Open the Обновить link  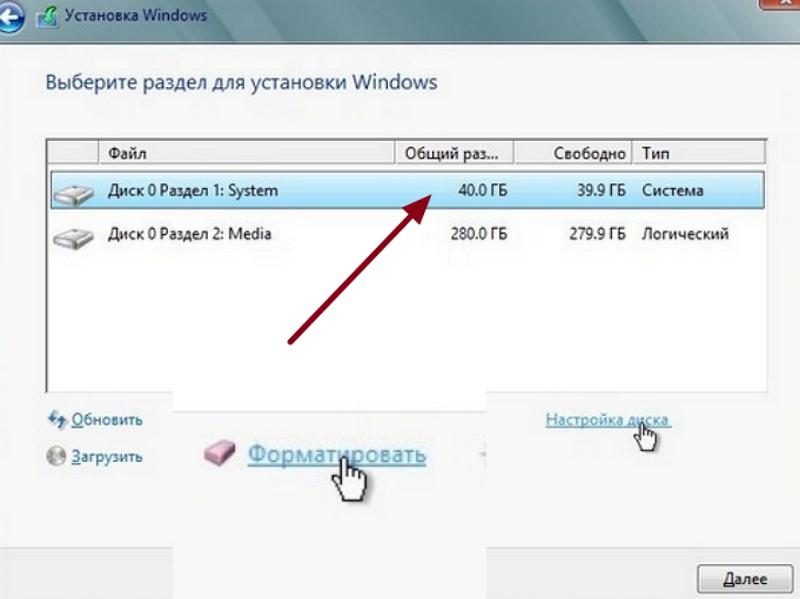(x=107, y=420)
